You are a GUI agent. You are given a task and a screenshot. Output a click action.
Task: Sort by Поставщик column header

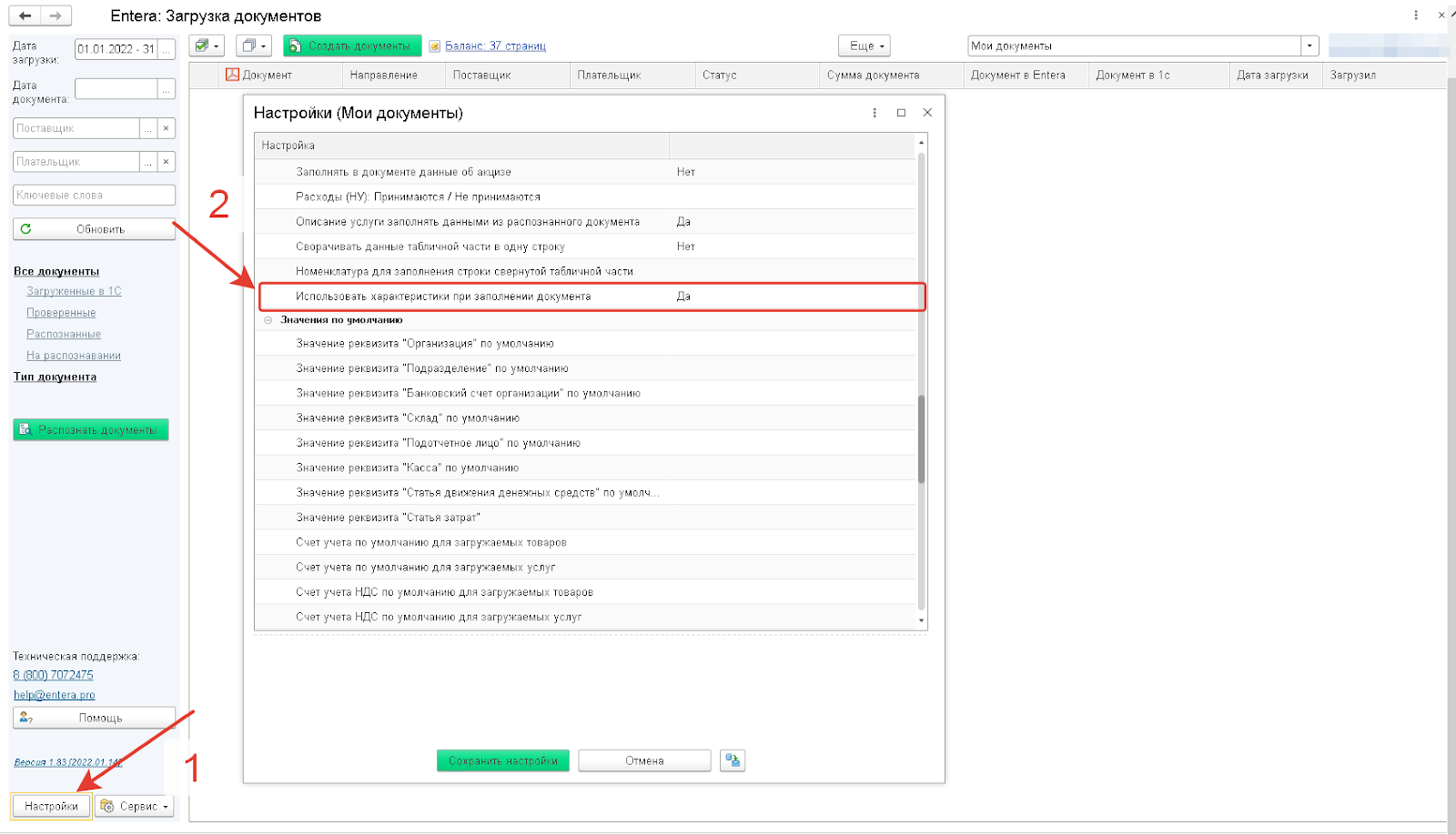(x=508, y=75)
